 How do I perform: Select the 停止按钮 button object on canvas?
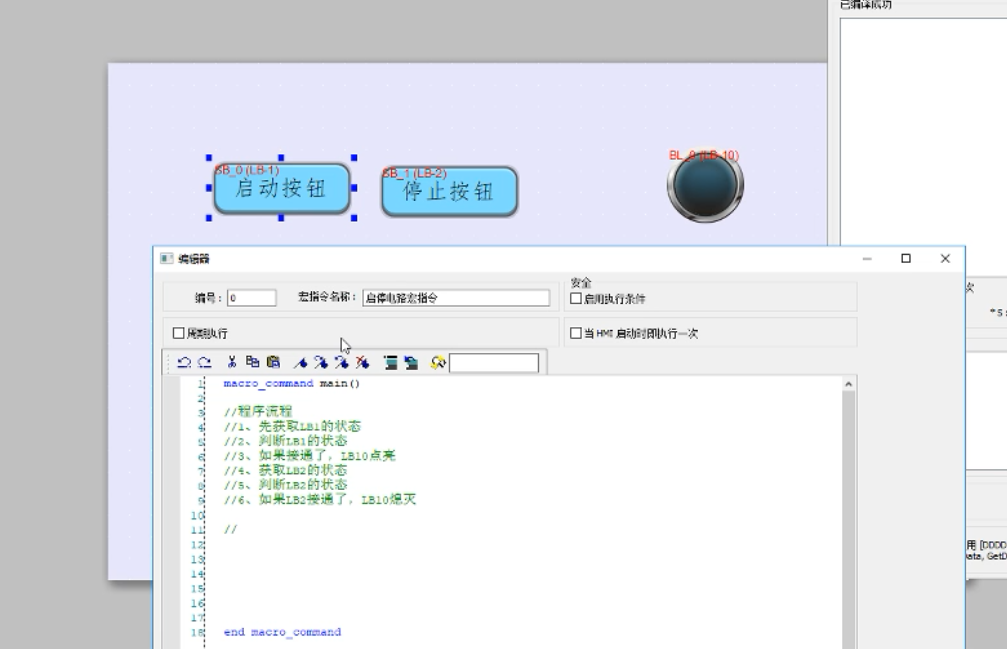449,192
